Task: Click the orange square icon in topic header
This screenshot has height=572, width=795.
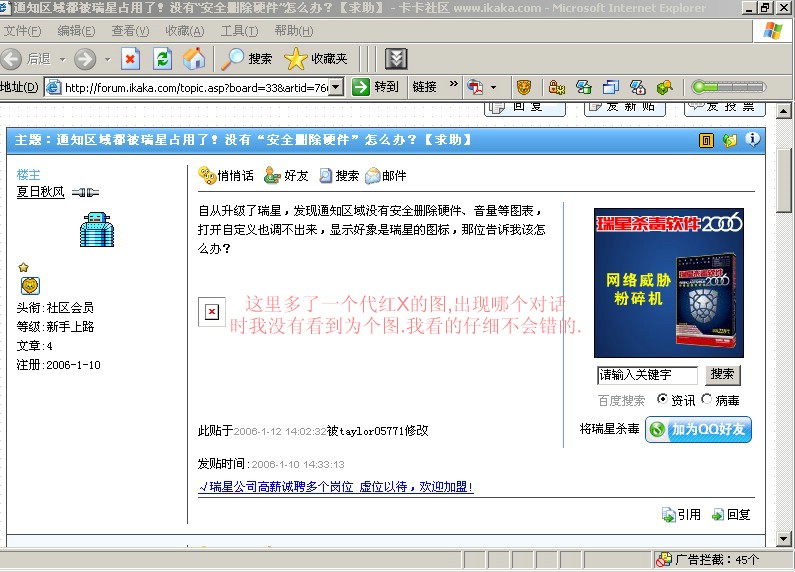Action: pos(706,140)
